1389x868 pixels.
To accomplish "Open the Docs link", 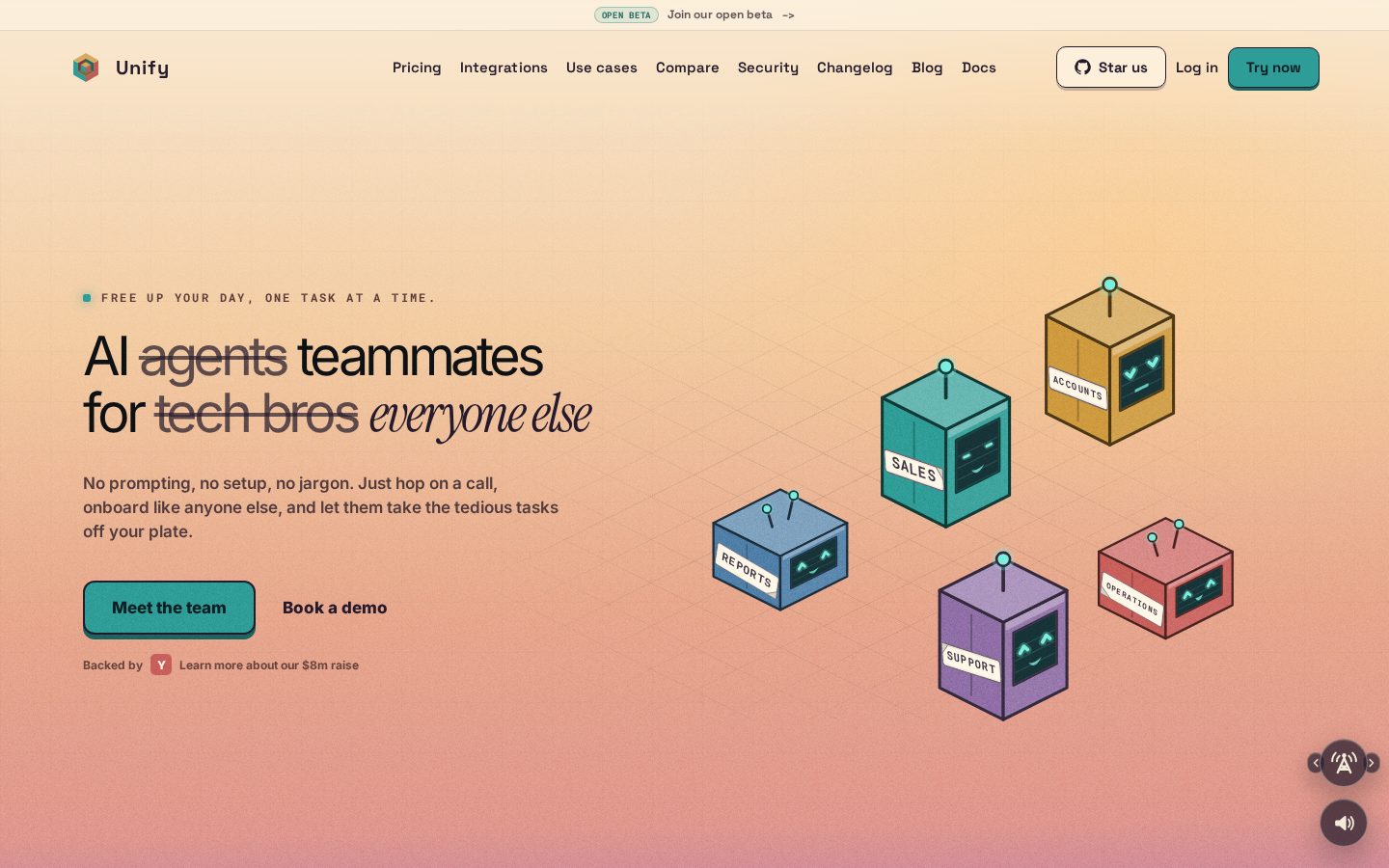I will pos(979,68).
